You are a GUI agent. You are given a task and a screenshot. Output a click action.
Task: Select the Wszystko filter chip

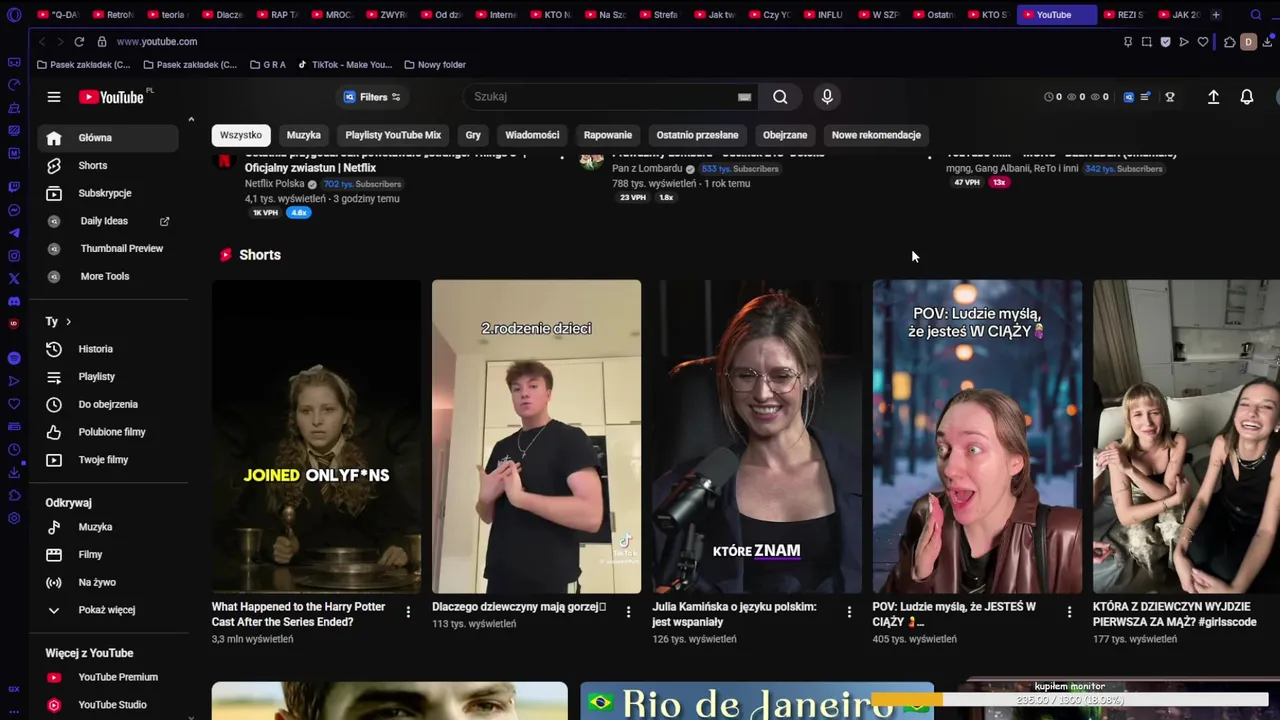coord(241,135)
